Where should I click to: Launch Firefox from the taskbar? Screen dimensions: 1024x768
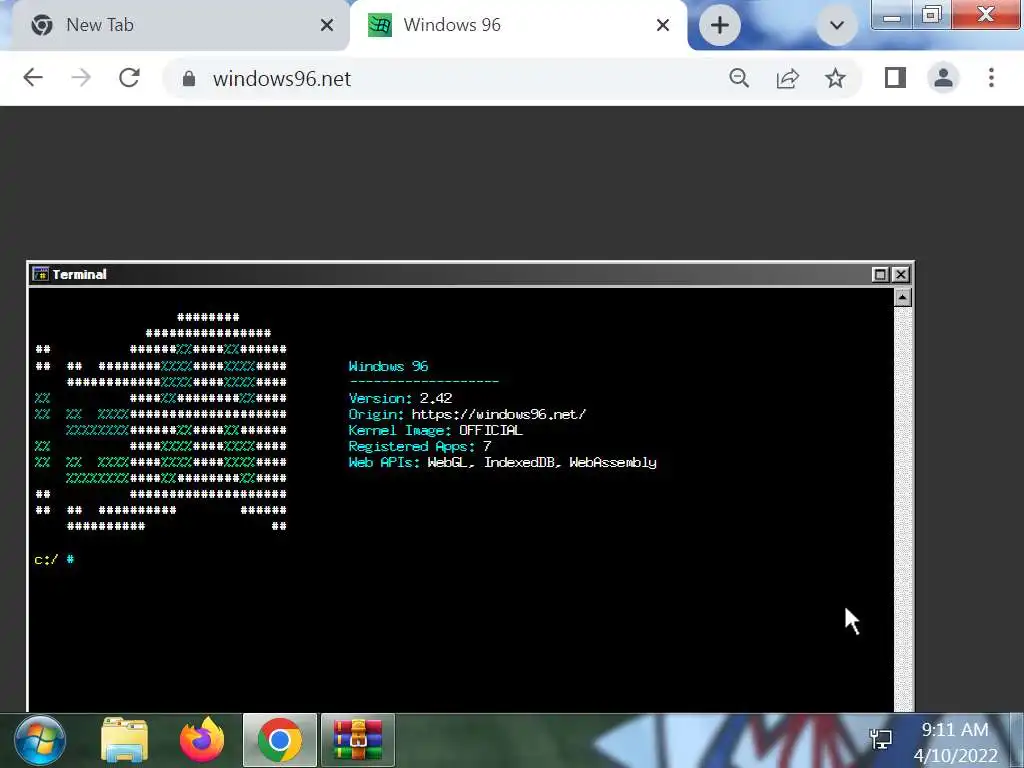[202, 740]
